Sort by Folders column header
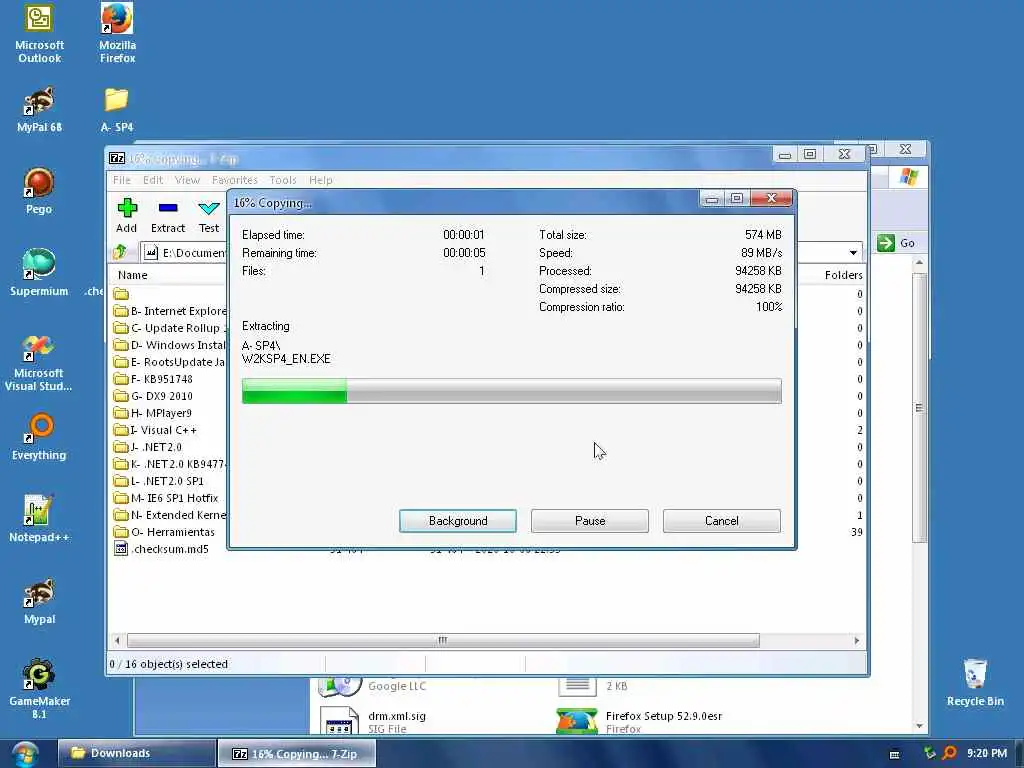1024x768 pixels. pyautogui.click(x=843, y=275)
